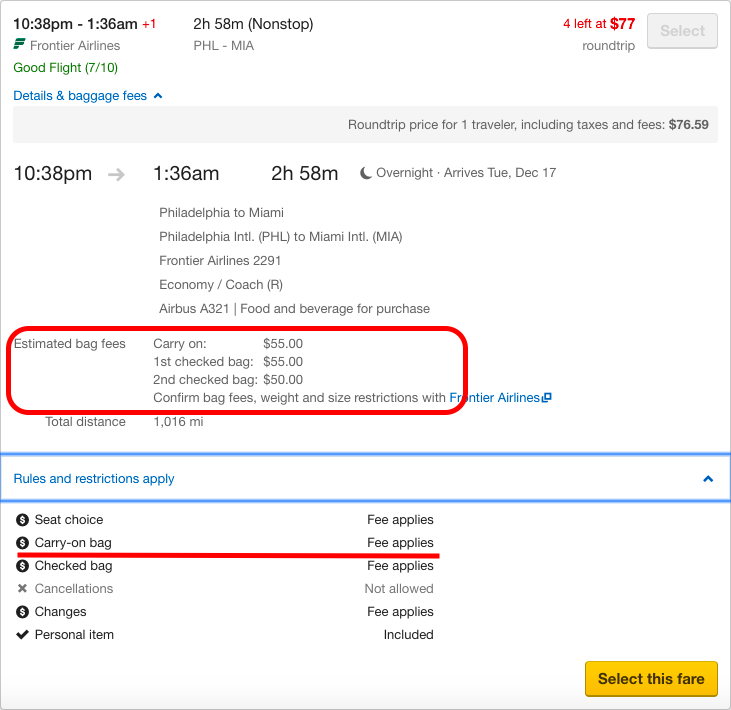This screenshot has width=731, height=710.
Task: Click the Select this fare button
Action: (651, 679)
